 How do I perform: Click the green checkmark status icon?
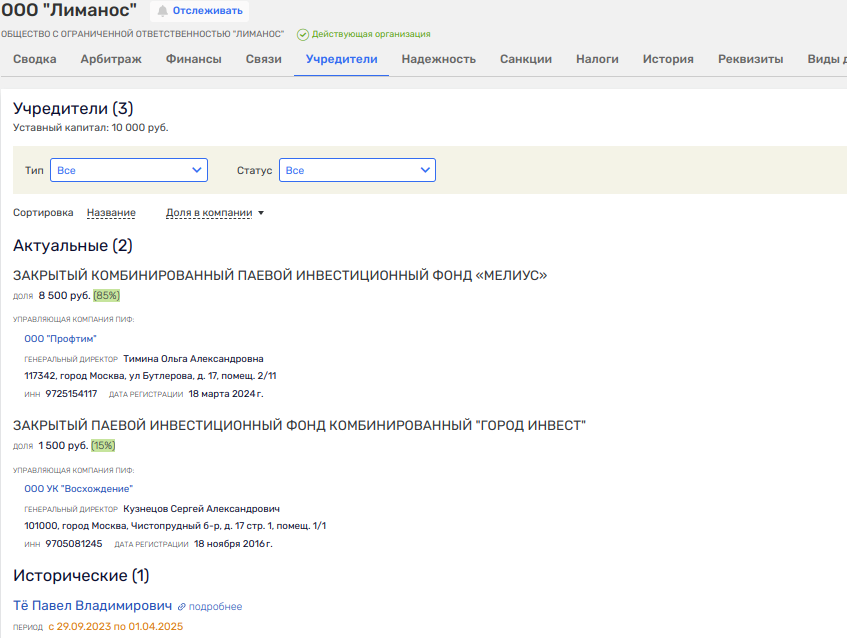pyautogui.click(x=303, y=35)
